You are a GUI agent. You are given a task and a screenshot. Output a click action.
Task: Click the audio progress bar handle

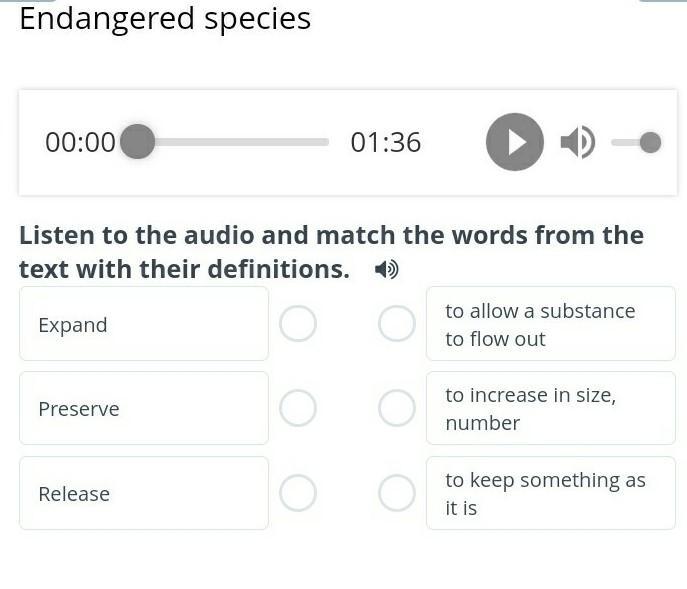tap(138, 142)
